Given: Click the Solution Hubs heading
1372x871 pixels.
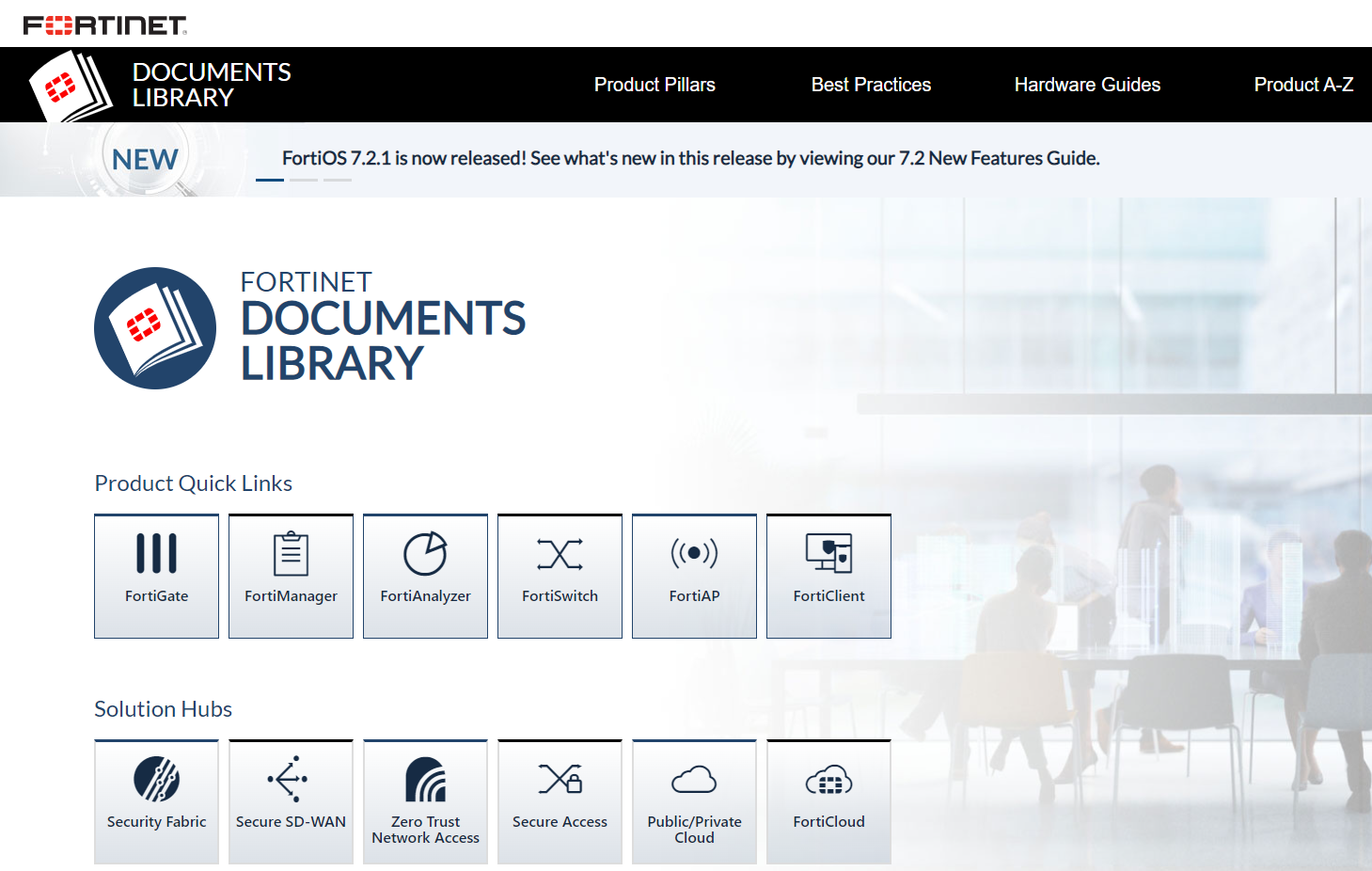Looking at the screenshot, I should (x=164, y=709).
